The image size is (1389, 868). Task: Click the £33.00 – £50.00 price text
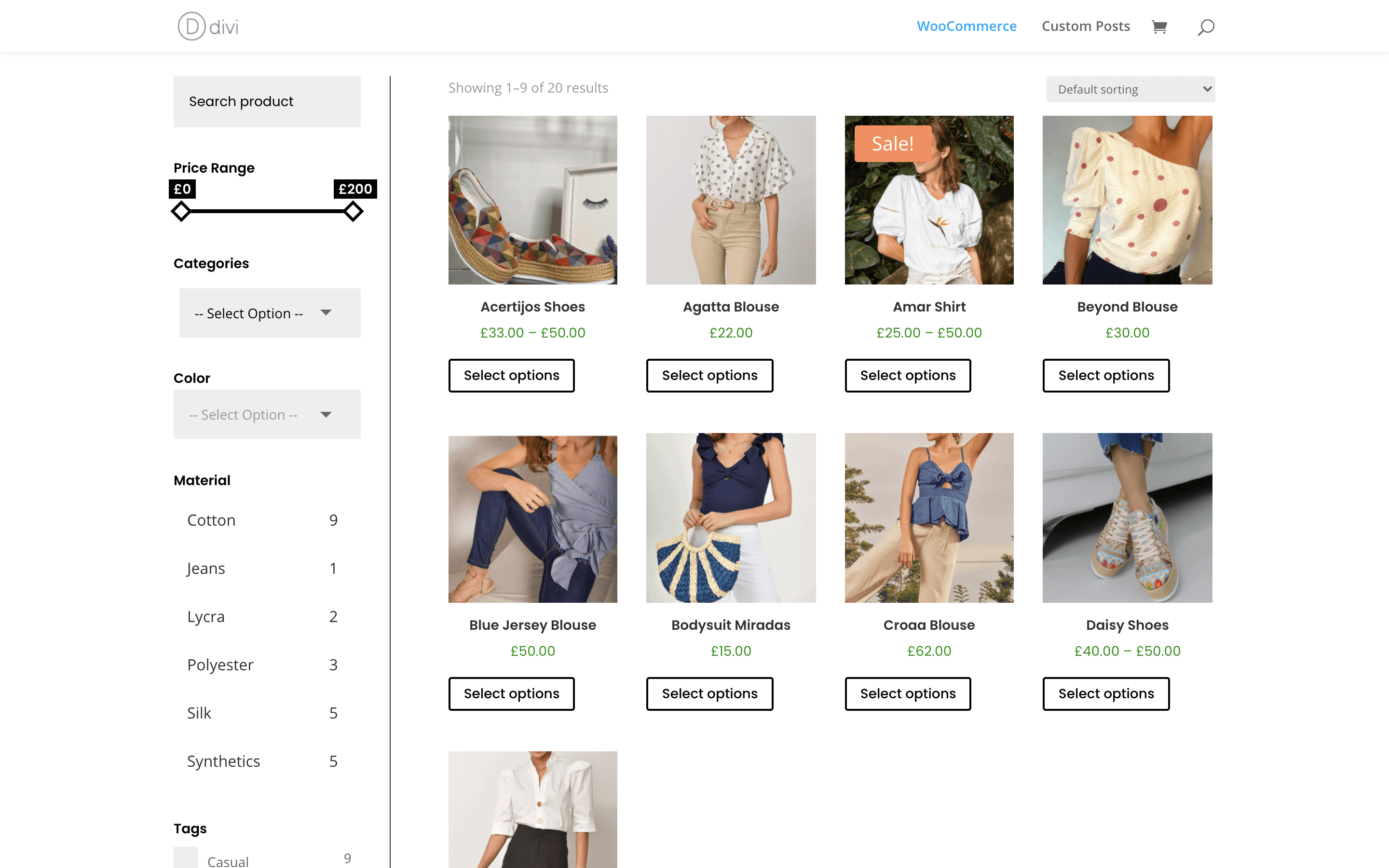532,333
